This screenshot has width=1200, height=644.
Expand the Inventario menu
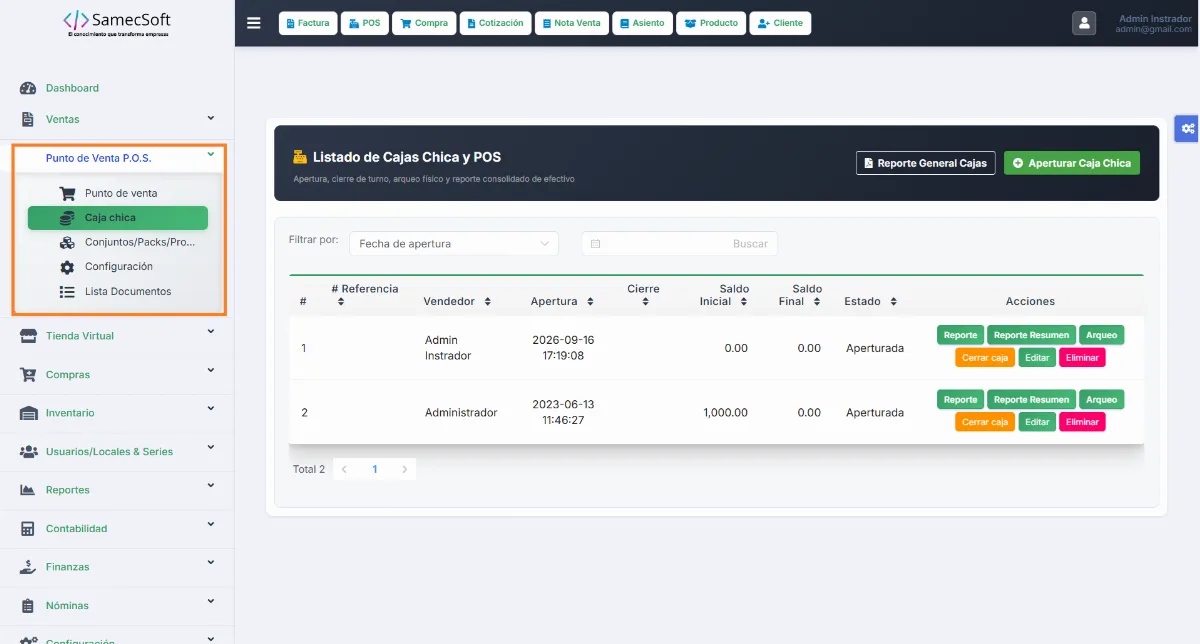117,413
